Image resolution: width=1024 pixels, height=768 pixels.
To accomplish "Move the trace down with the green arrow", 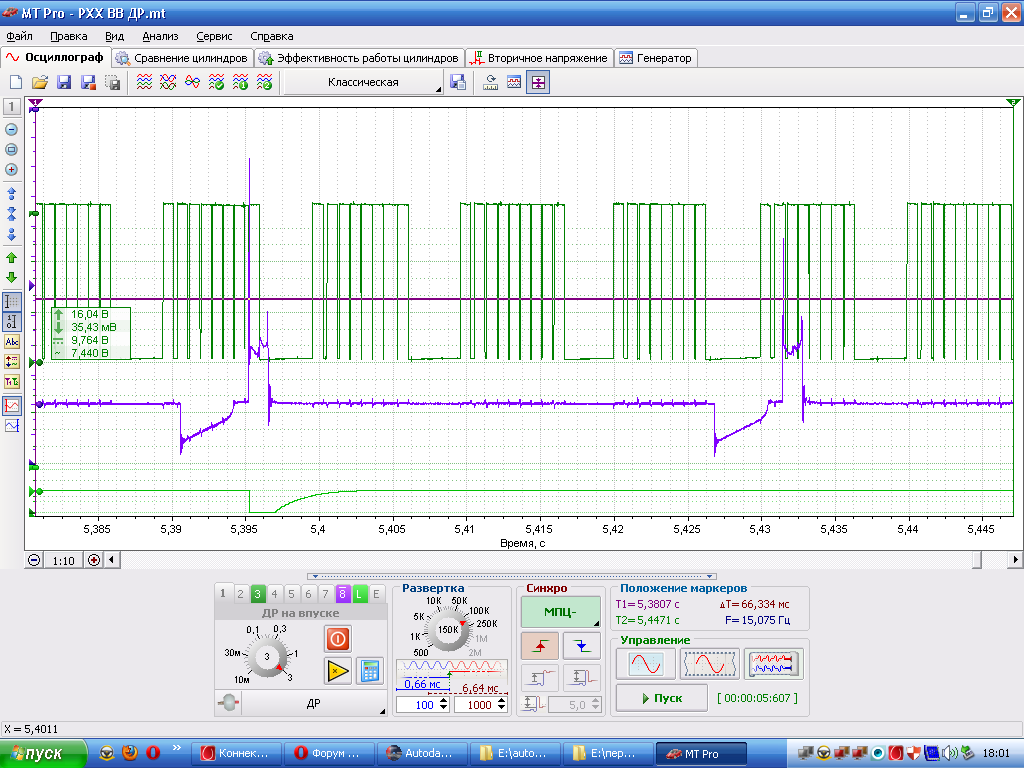I will 11,278.
